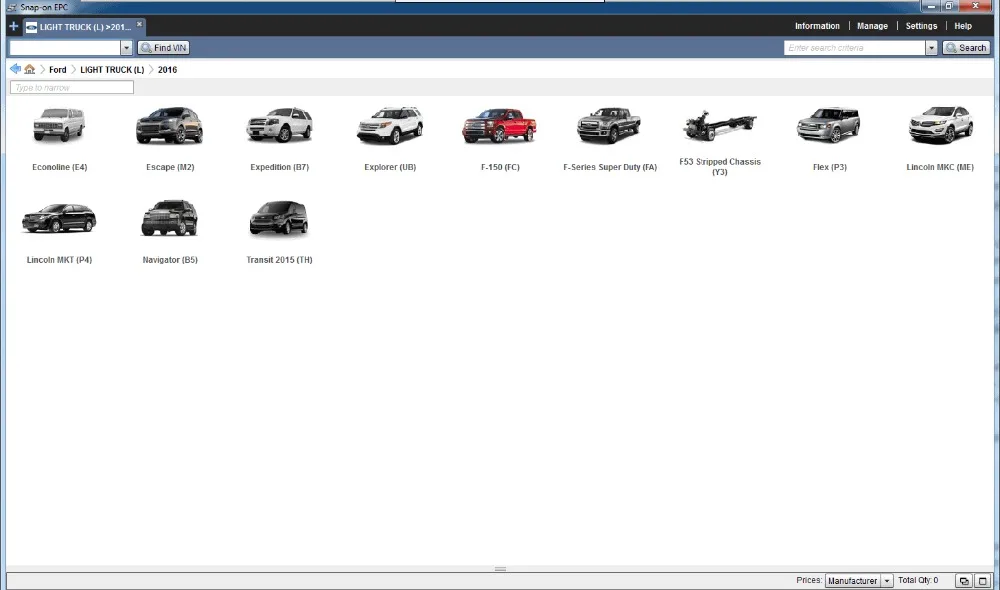Click the 'Lincoln MKC (ME)' label
Image resolution: width=1000 pixels, height=590 pixels.
939,167
